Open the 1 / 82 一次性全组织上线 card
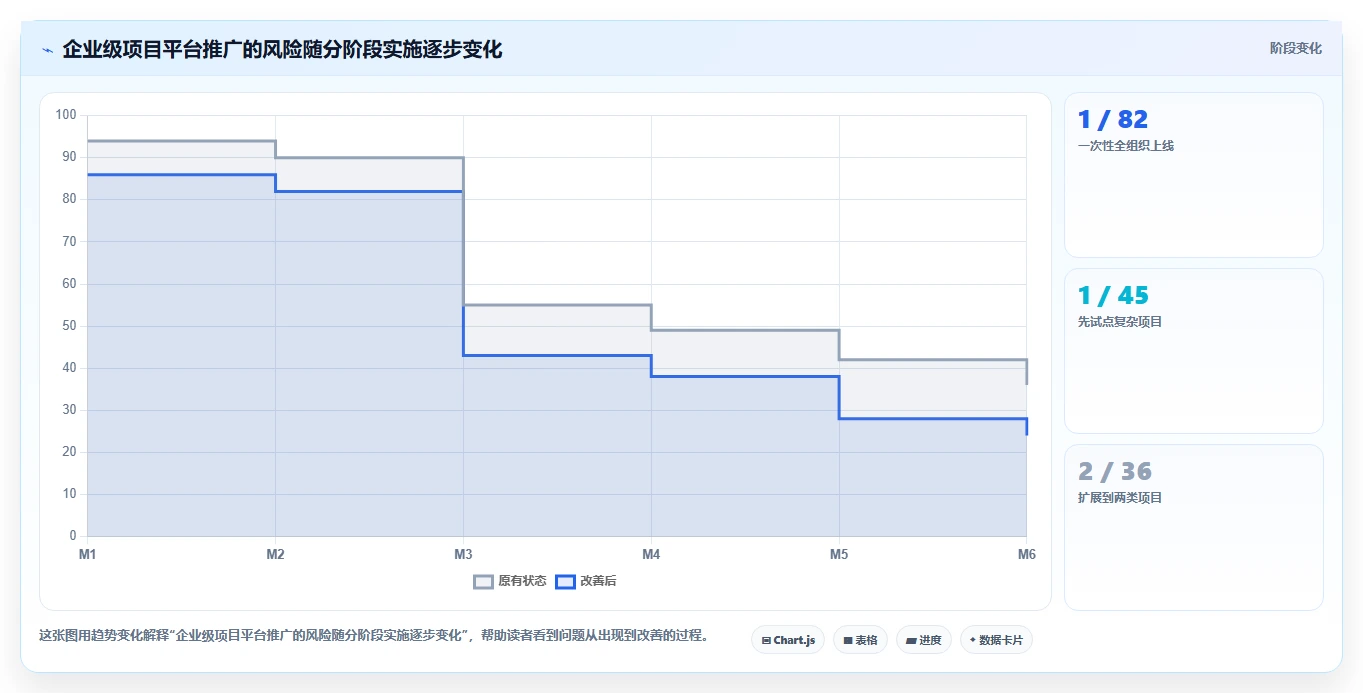Image resolution: width=1363 pixels, height=693 pixels. [1194, 175]
